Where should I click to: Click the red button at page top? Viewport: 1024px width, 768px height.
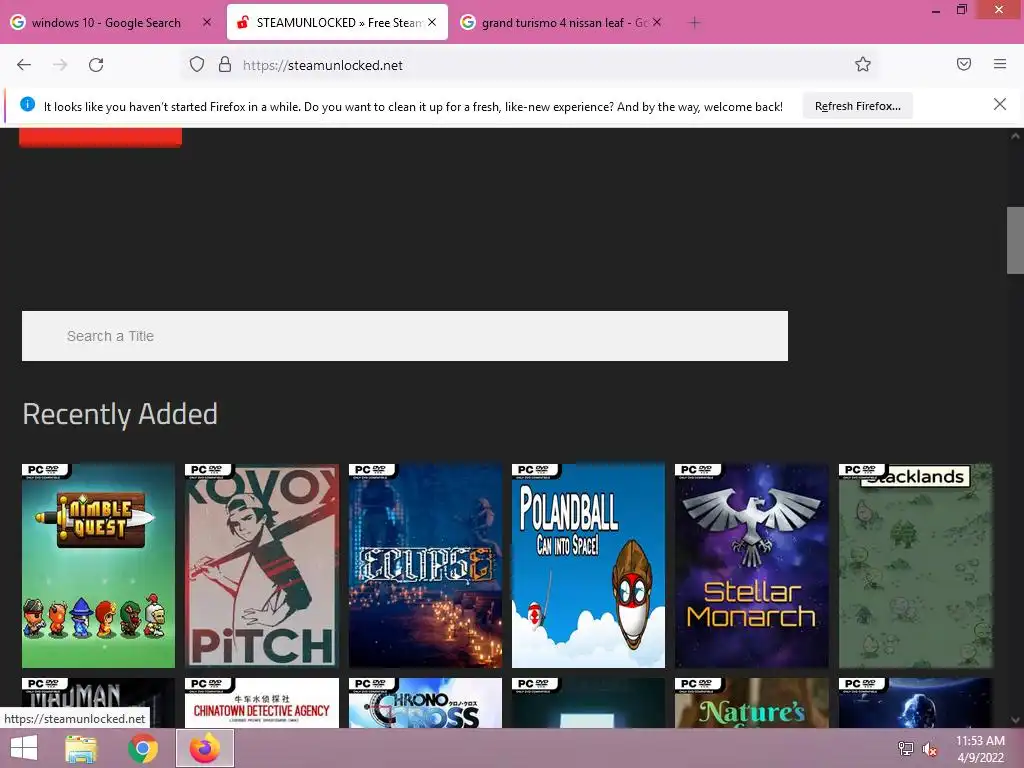coord(101,137)
